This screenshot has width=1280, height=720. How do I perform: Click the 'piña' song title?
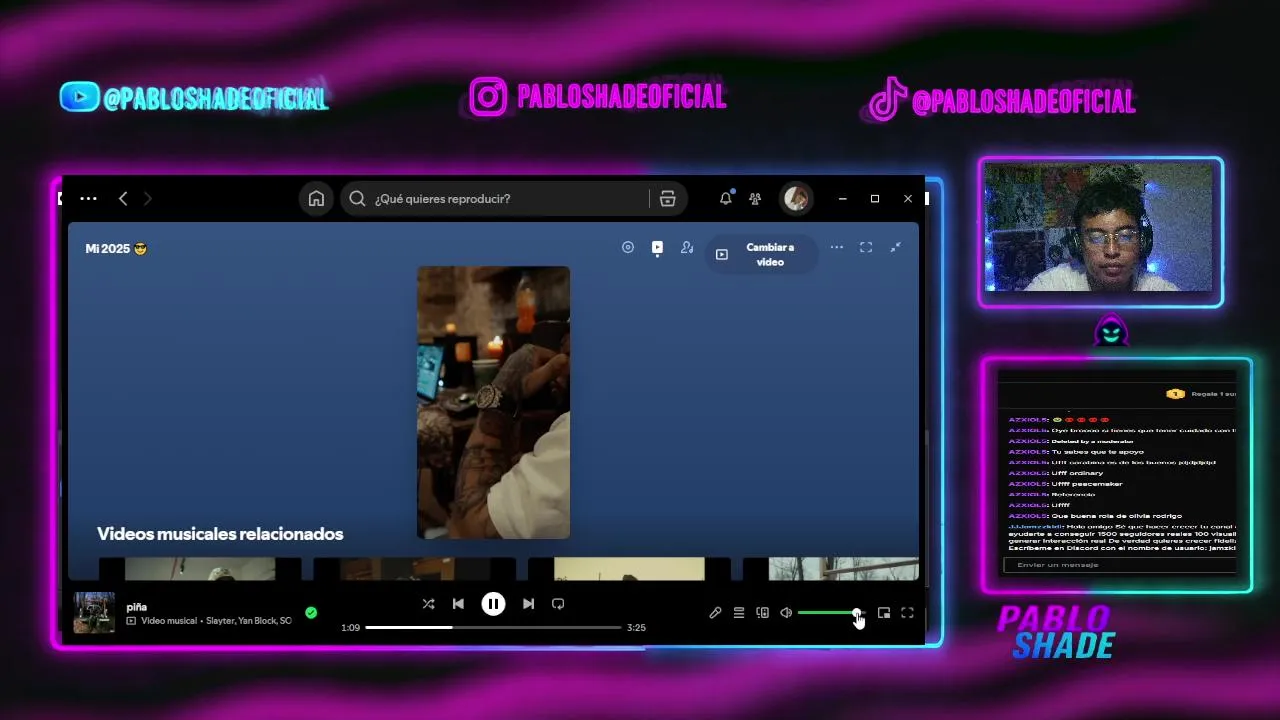coord(137,607)
